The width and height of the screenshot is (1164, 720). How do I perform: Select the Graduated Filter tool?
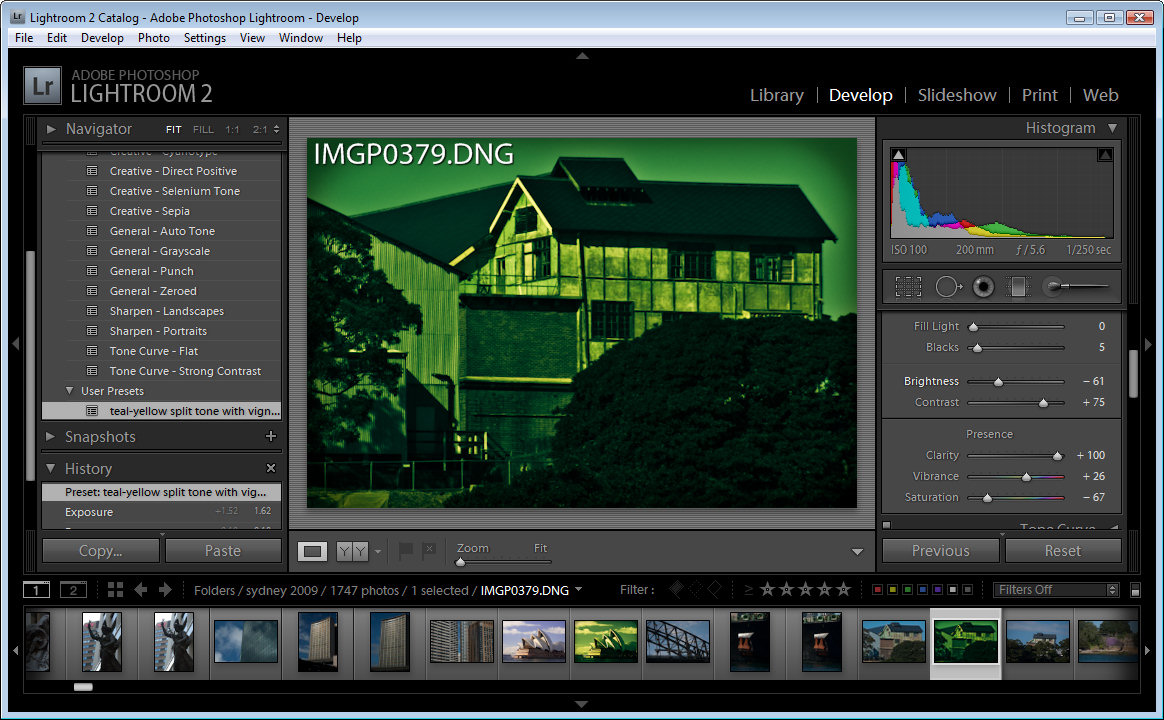tap(1018, 287)
